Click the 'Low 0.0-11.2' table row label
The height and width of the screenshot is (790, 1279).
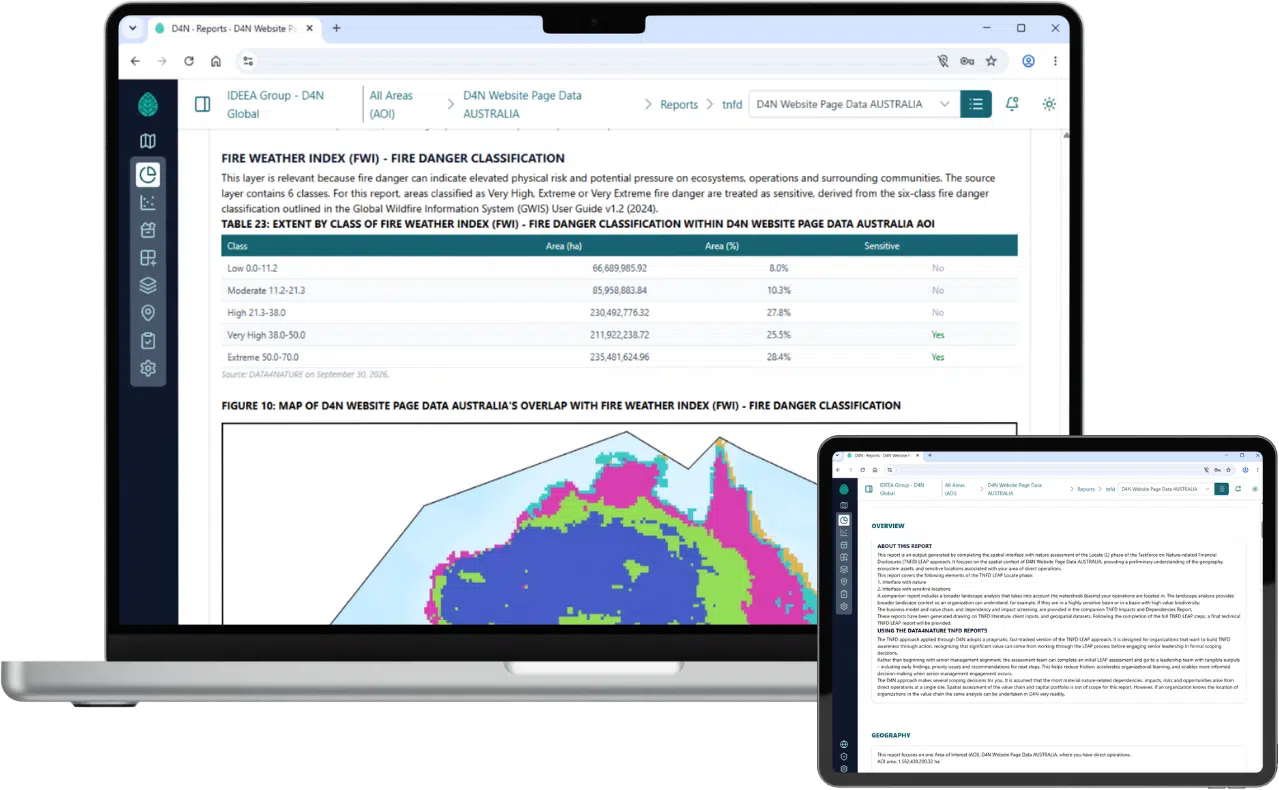(252, 268)
